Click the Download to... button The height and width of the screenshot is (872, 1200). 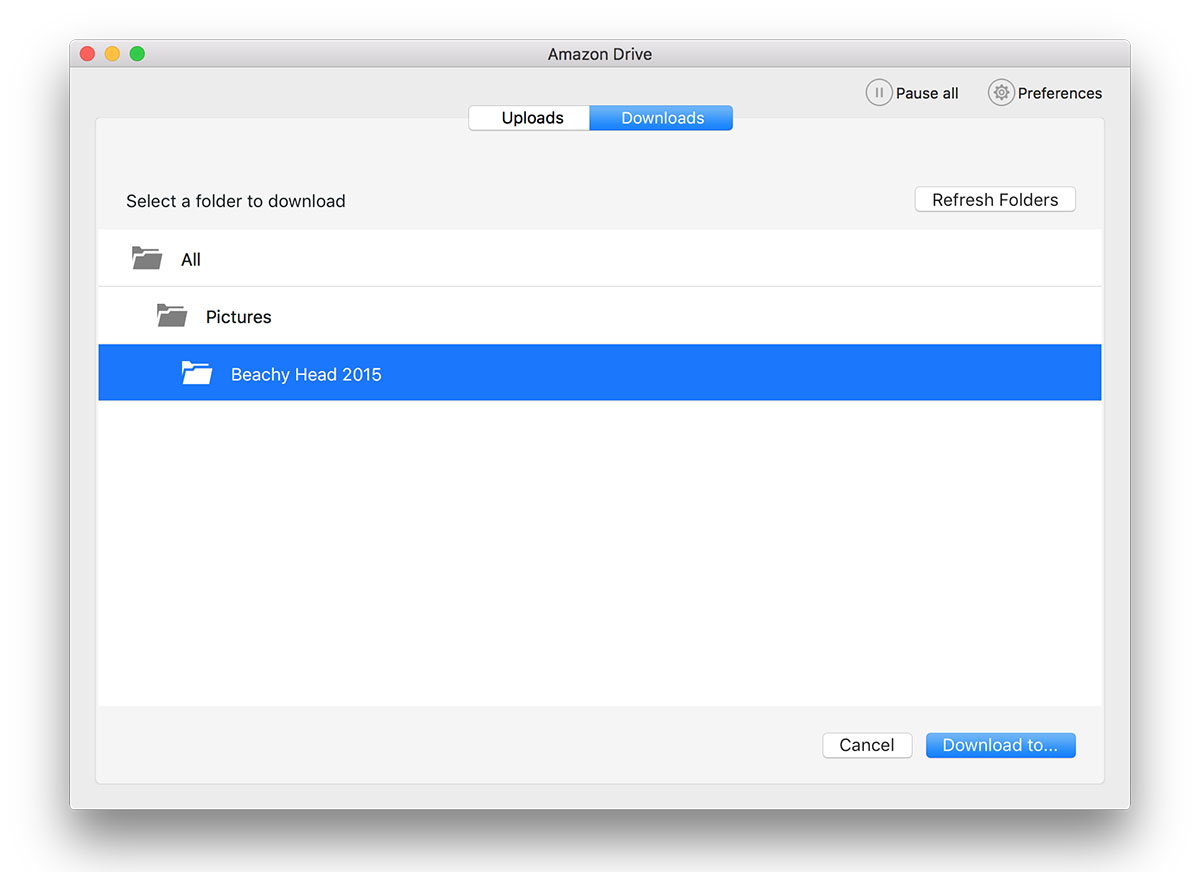point(1000,745)
